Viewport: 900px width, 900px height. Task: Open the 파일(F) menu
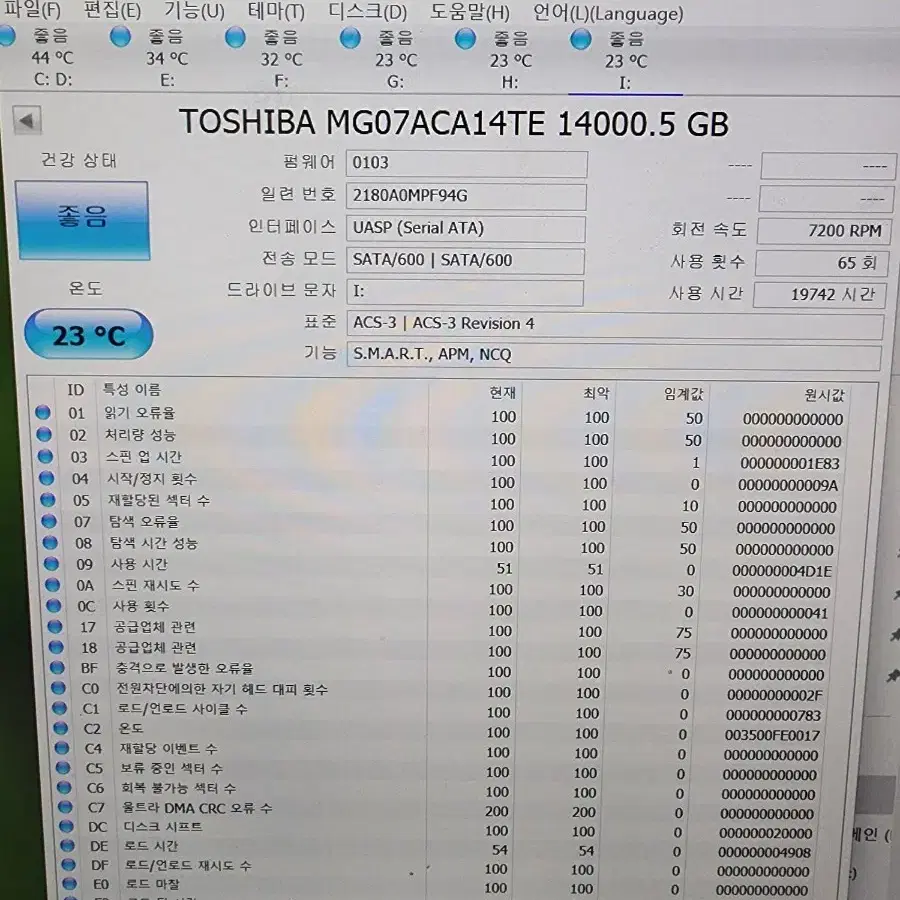point(32,9)
